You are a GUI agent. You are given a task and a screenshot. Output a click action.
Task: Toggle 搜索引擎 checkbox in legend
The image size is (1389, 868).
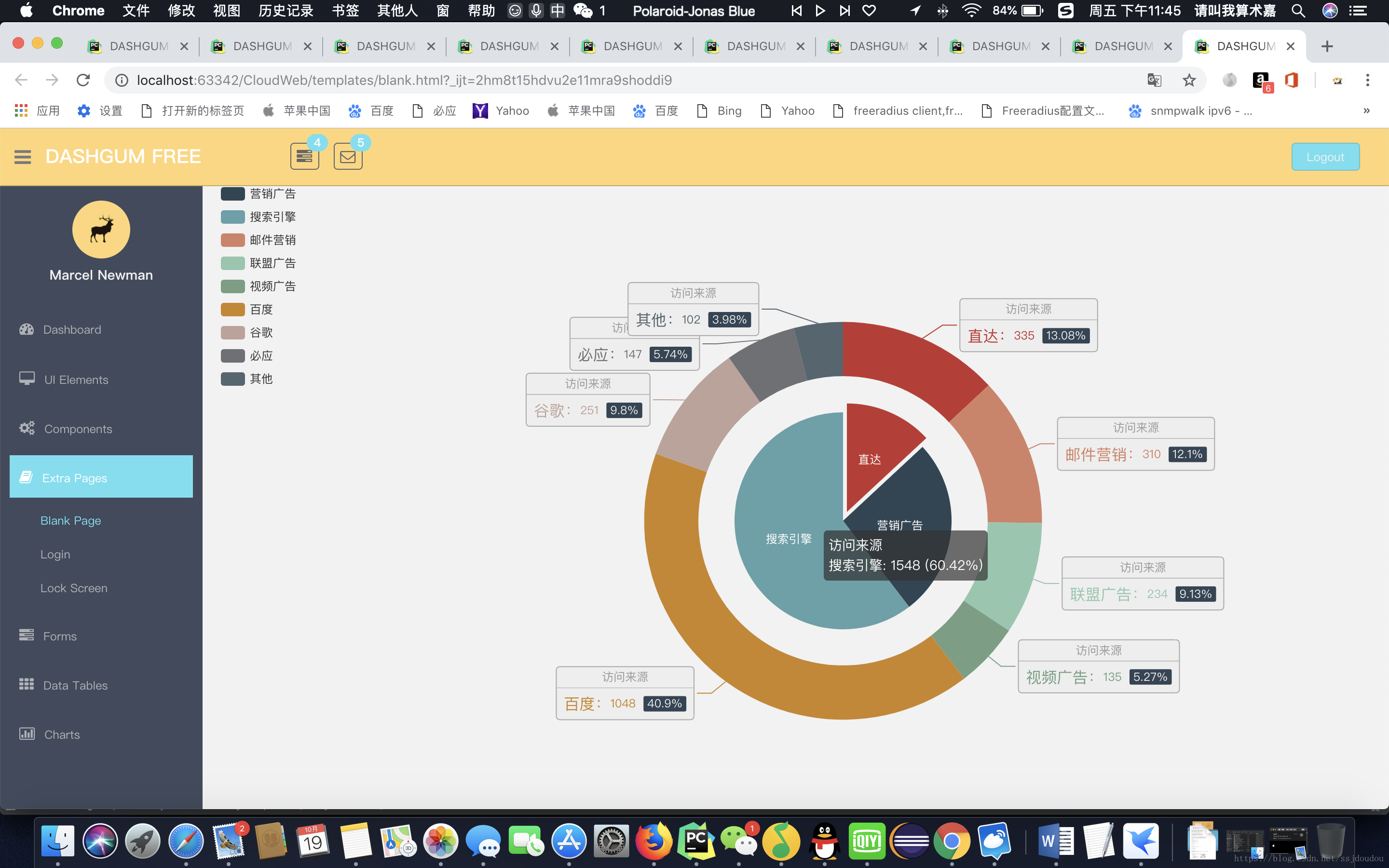(232, 217)
